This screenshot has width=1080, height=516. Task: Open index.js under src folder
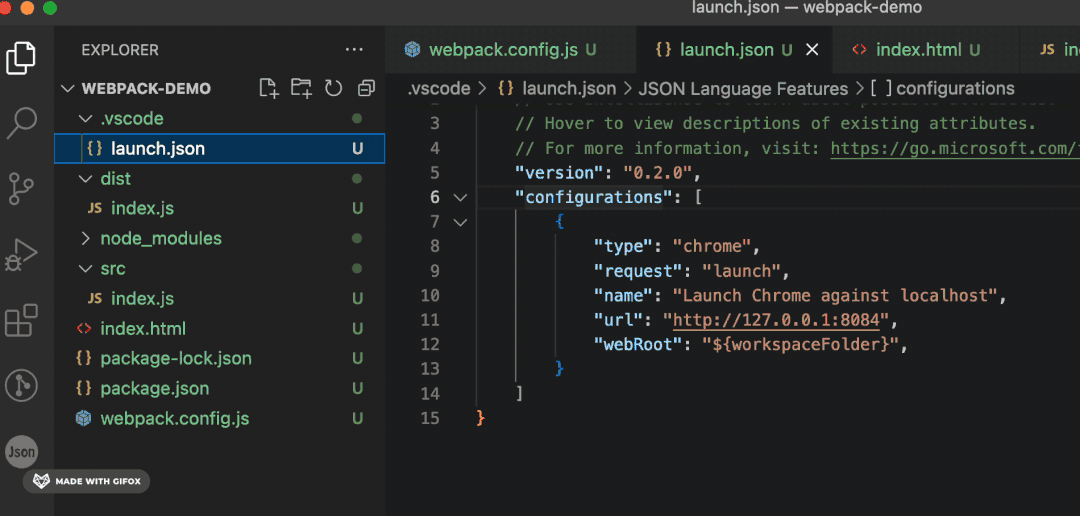pyautogui.click(x=220, y=298)
